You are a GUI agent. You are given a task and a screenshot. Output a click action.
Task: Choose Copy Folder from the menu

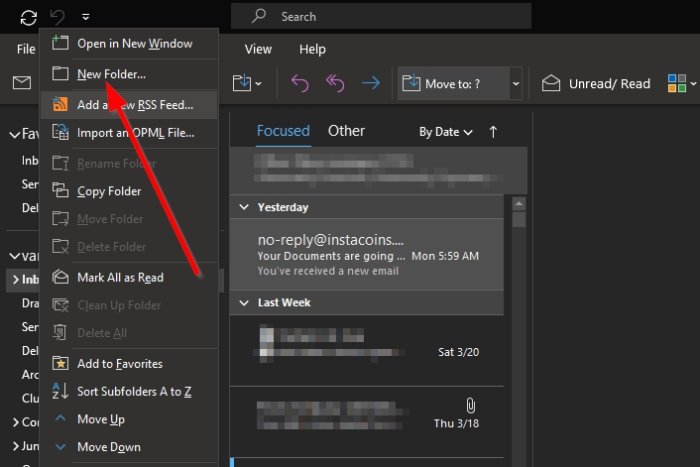pos(129,191)
